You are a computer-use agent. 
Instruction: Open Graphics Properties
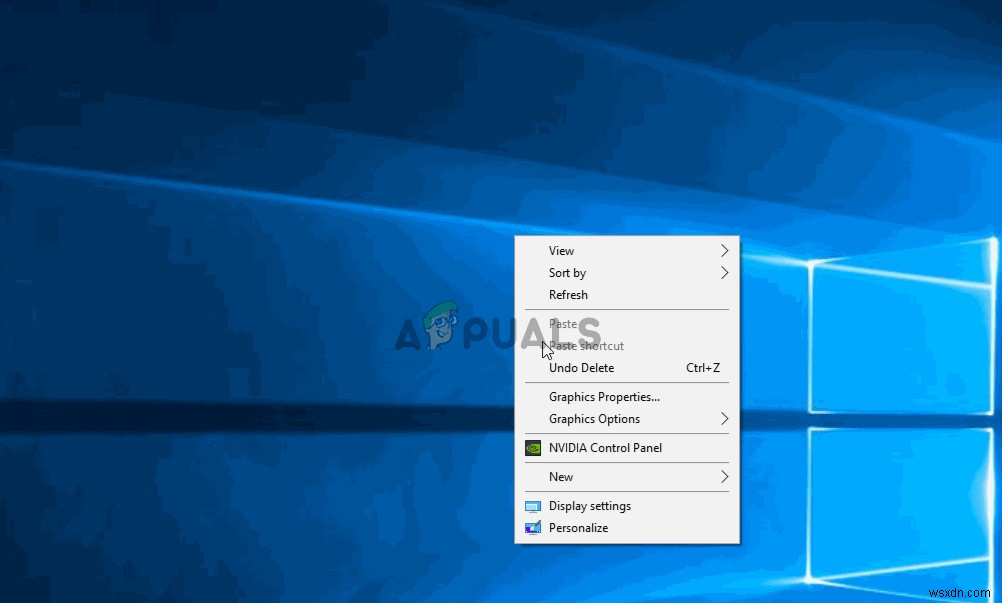604,396
